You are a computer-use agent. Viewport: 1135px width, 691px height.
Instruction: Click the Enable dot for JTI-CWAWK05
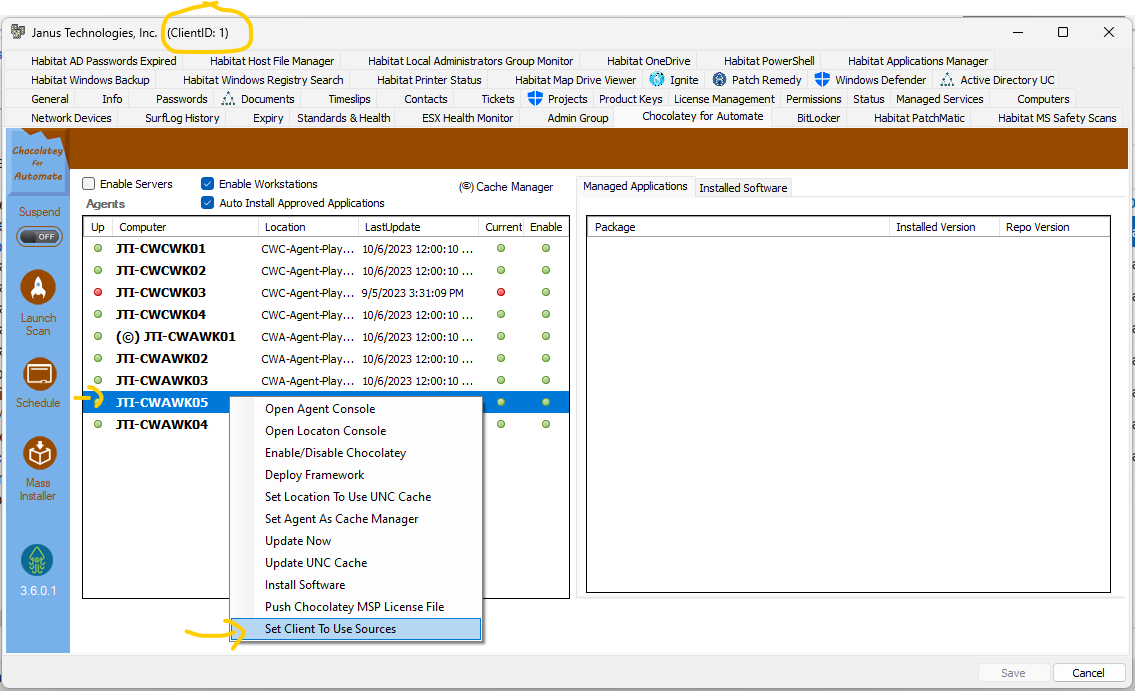[x=546, y=402]
